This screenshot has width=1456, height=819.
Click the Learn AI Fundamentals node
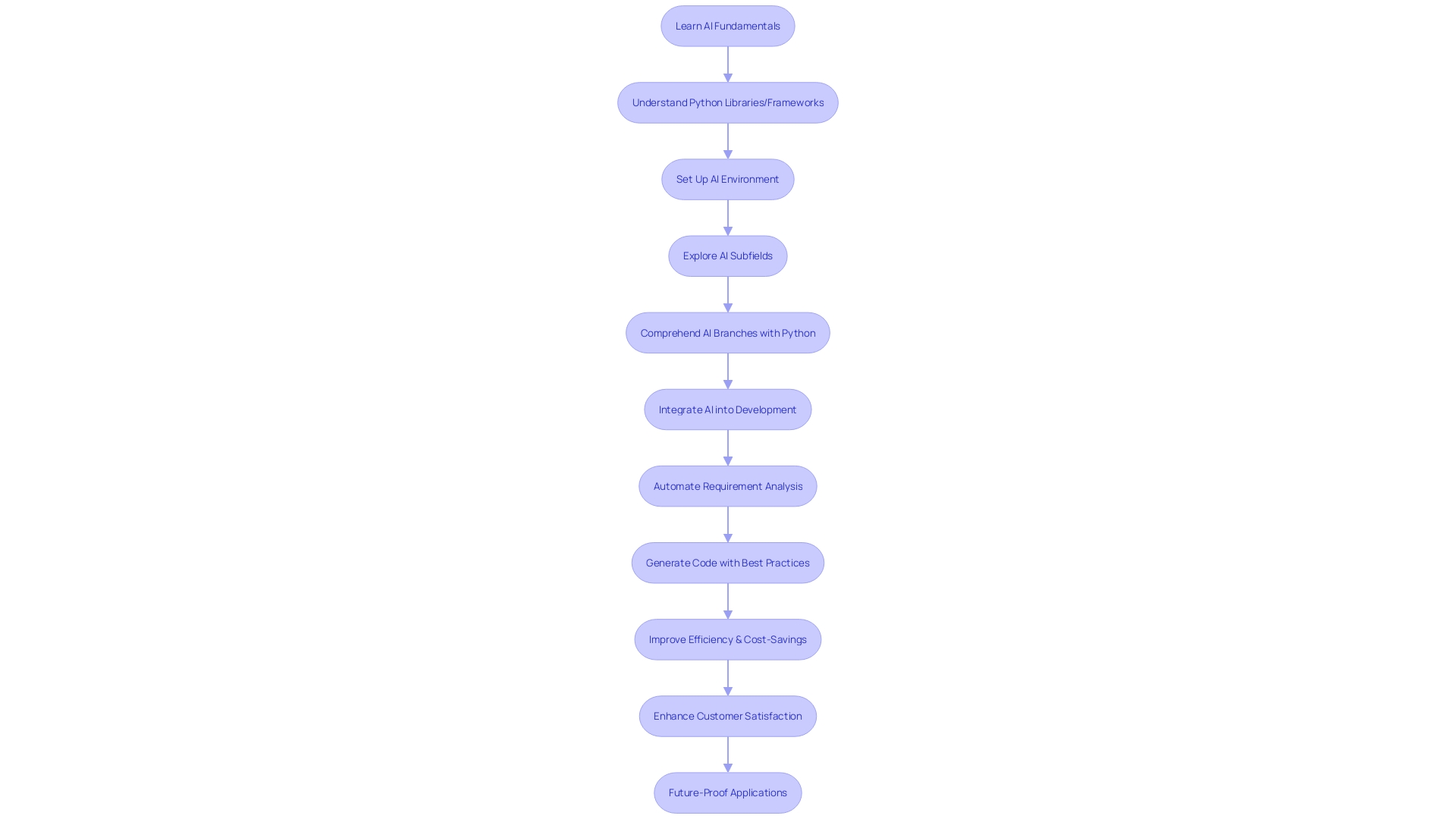(x=728, y=25)
